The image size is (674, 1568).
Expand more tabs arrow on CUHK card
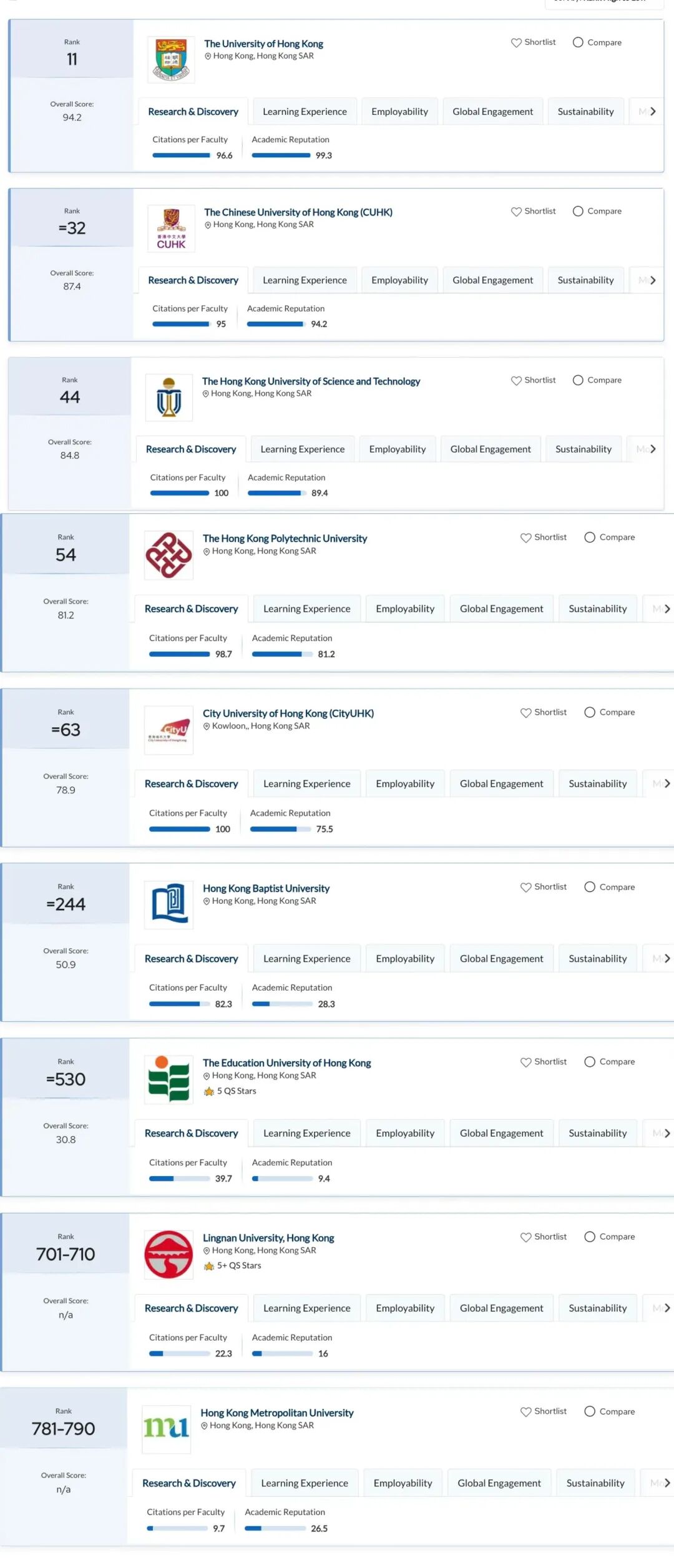tap(653, 280)
